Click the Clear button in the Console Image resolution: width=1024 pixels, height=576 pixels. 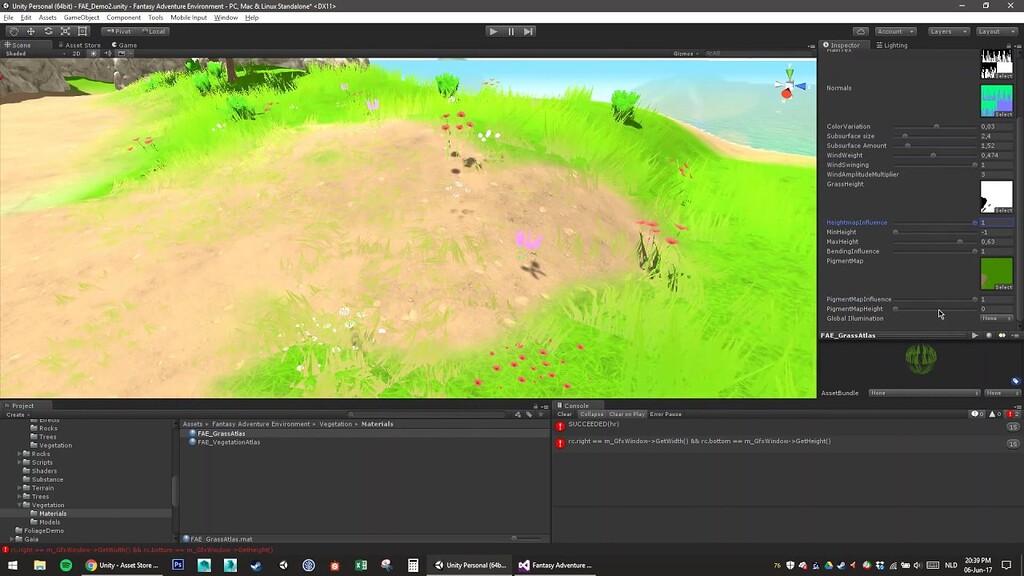pyautogui.click(x=565, y=413)
